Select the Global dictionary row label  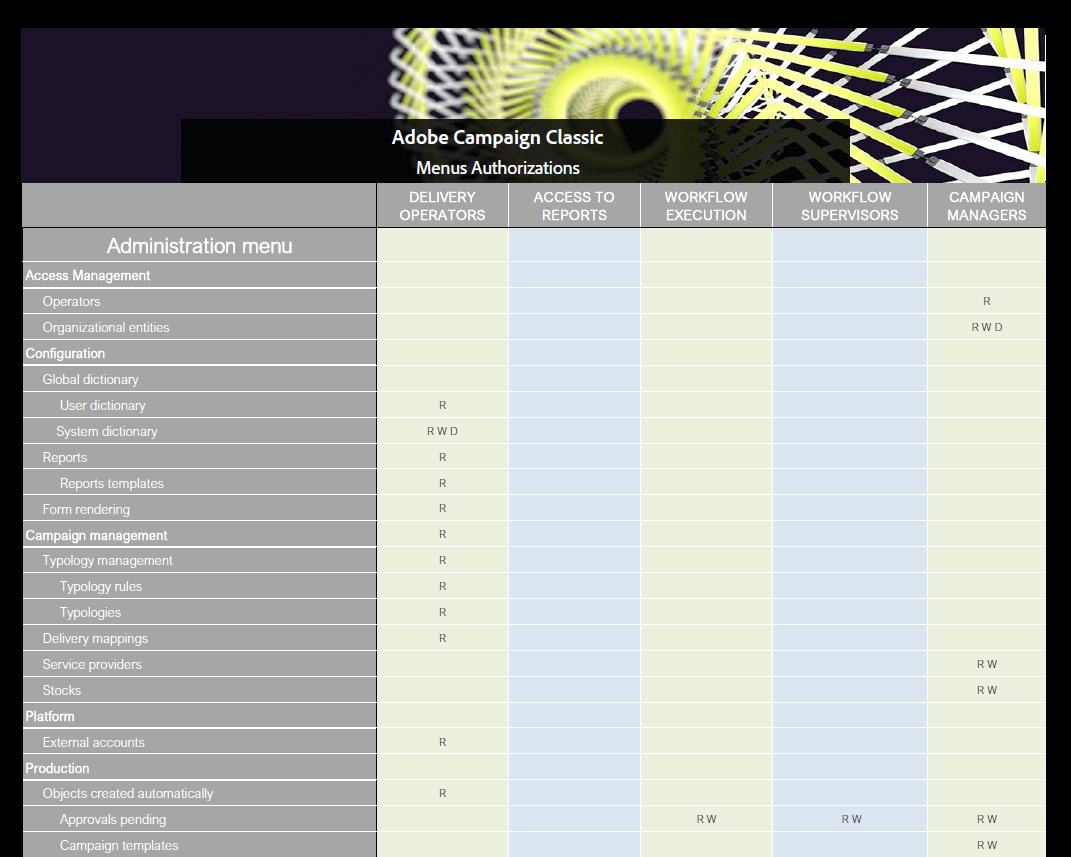[90, 379]
